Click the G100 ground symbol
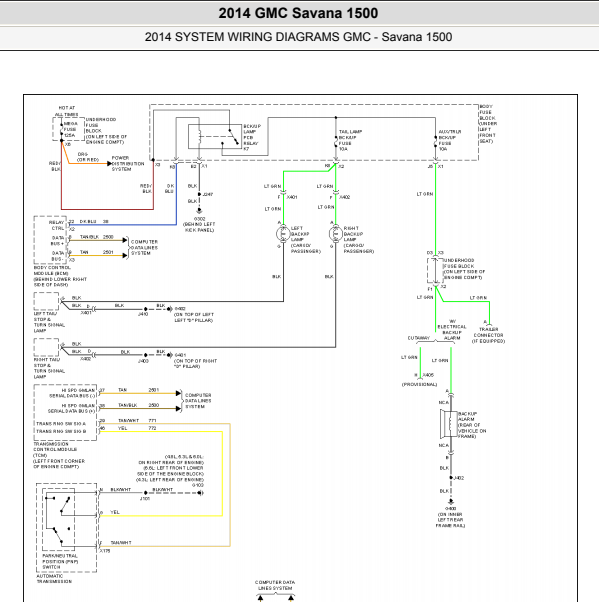The height and width of the screenshot is (602, 599). (200, 493)
